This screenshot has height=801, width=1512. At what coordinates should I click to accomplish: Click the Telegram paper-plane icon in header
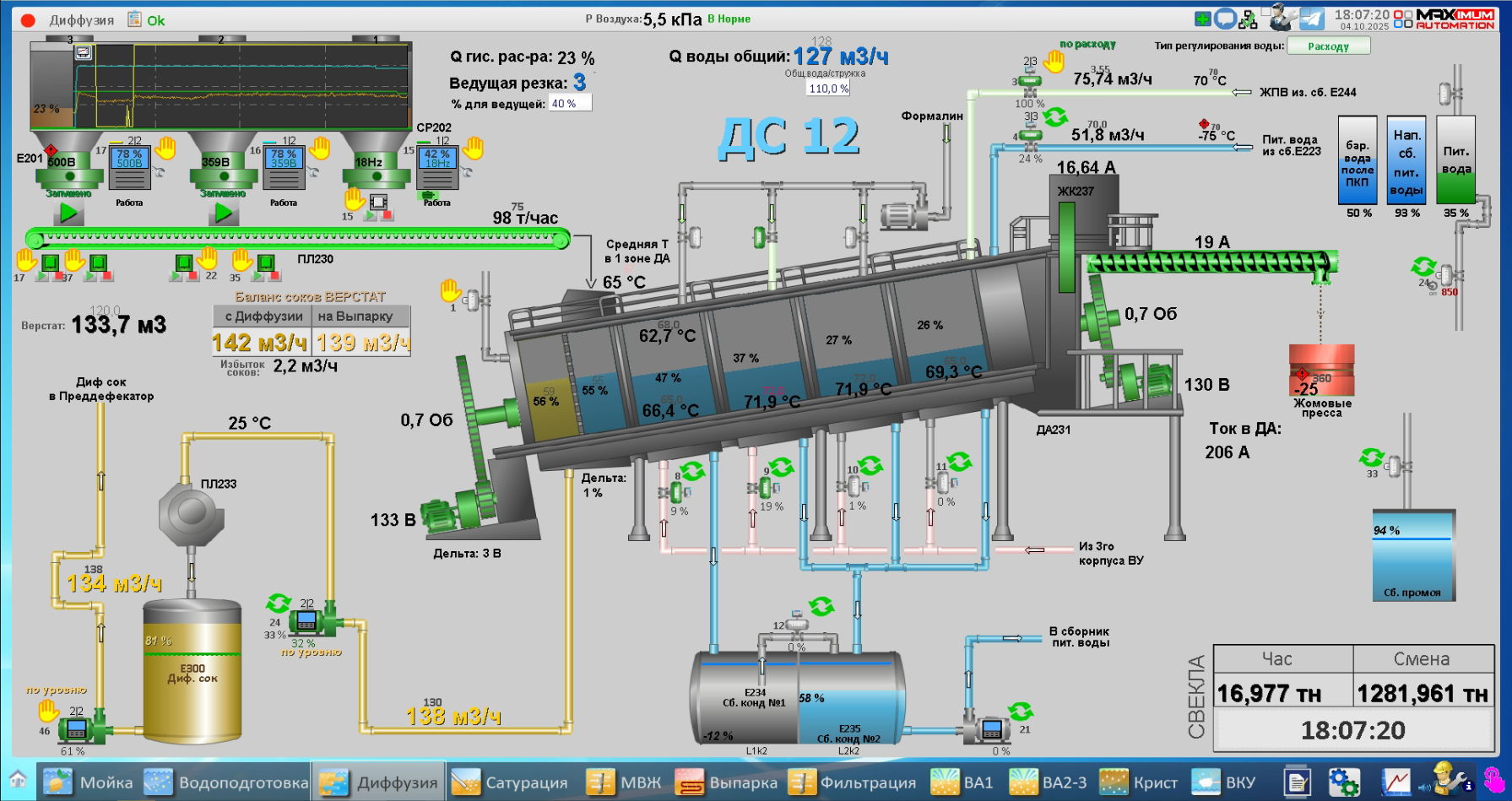pos(1311,19)
